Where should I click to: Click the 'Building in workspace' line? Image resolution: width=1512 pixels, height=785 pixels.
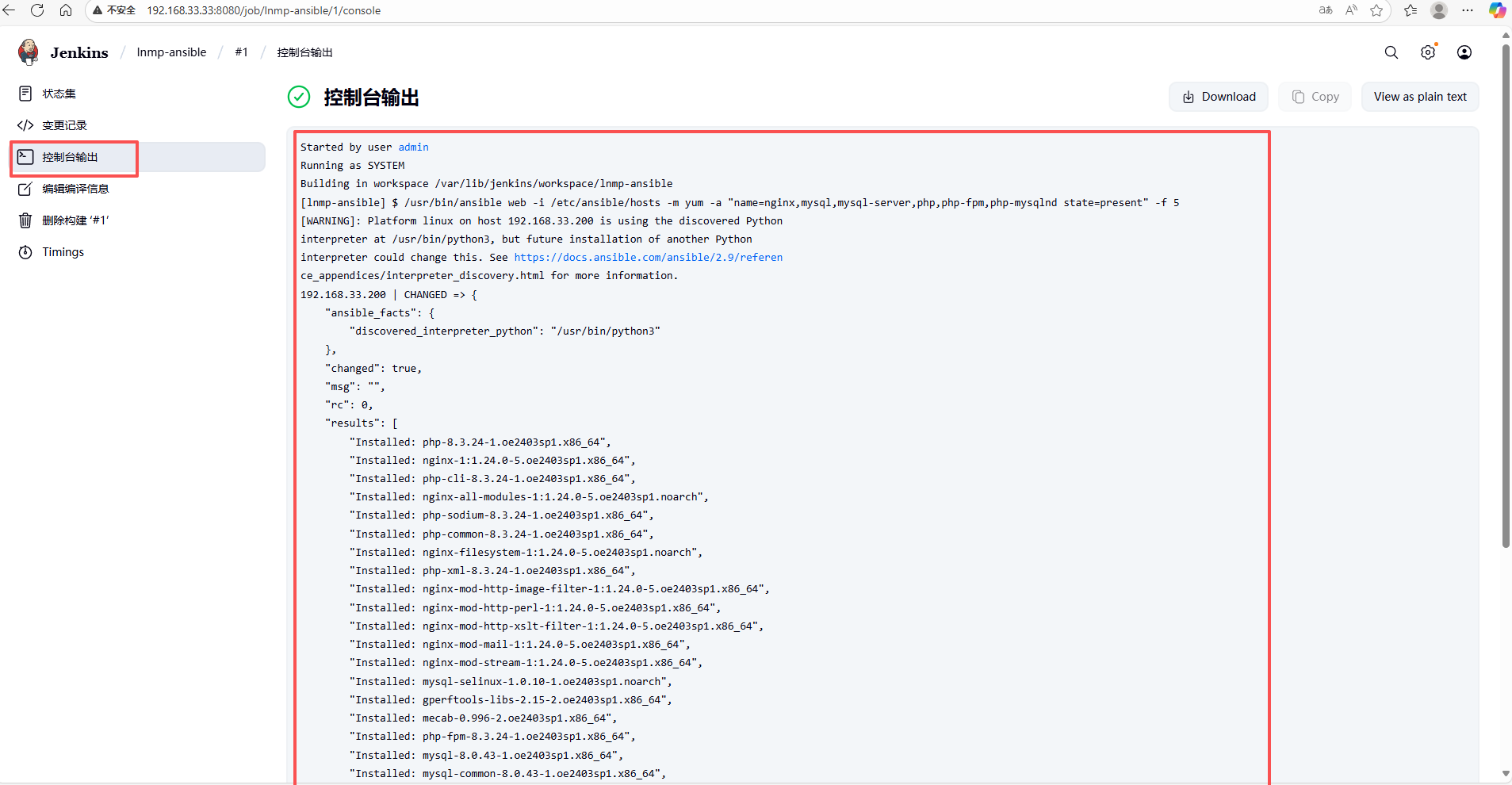(486, 184)
